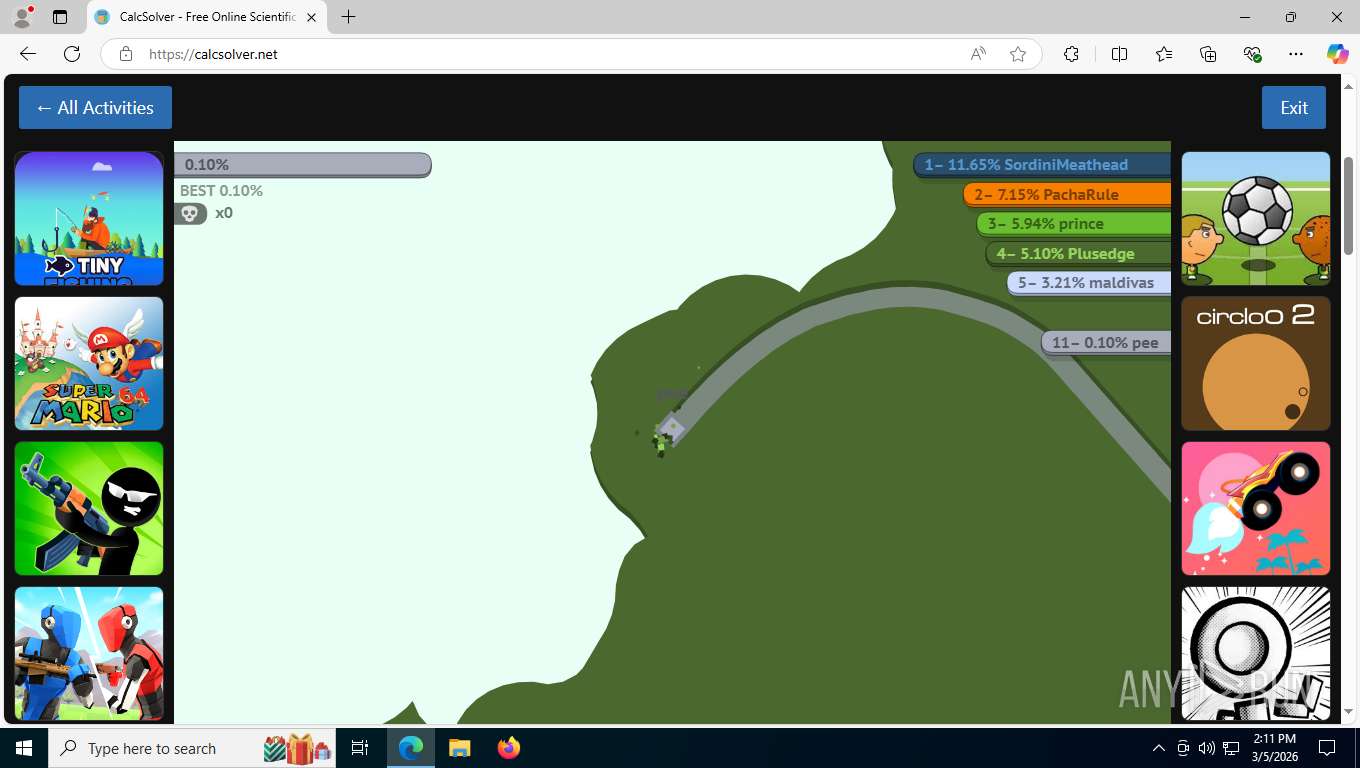The width and height of the screenshot is (1360, 768).
Task: Open browser Extensions puzzle icon
Action: point(1071,54)
